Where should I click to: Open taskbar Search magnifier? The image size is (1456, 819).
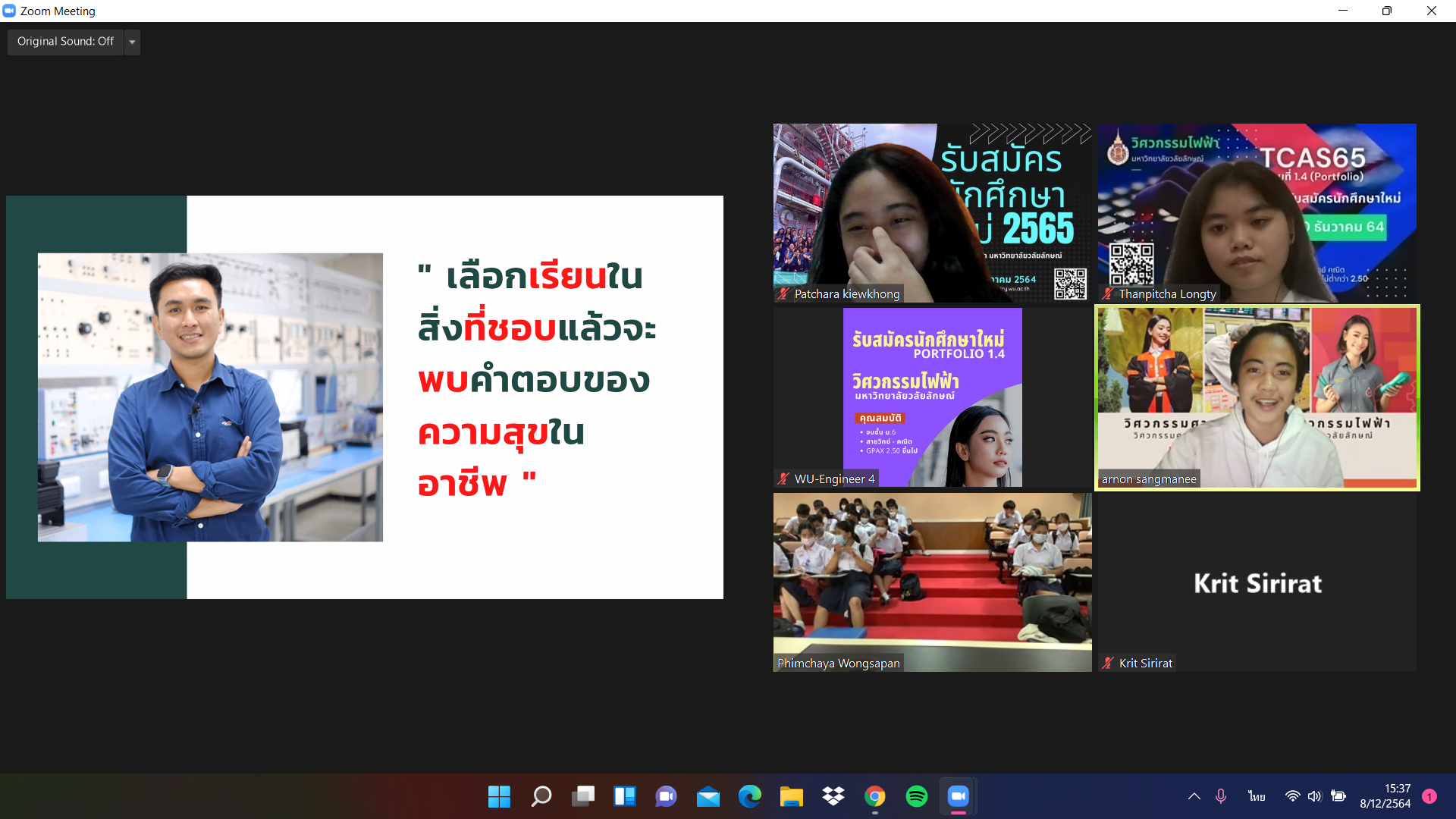click(541, 796)
